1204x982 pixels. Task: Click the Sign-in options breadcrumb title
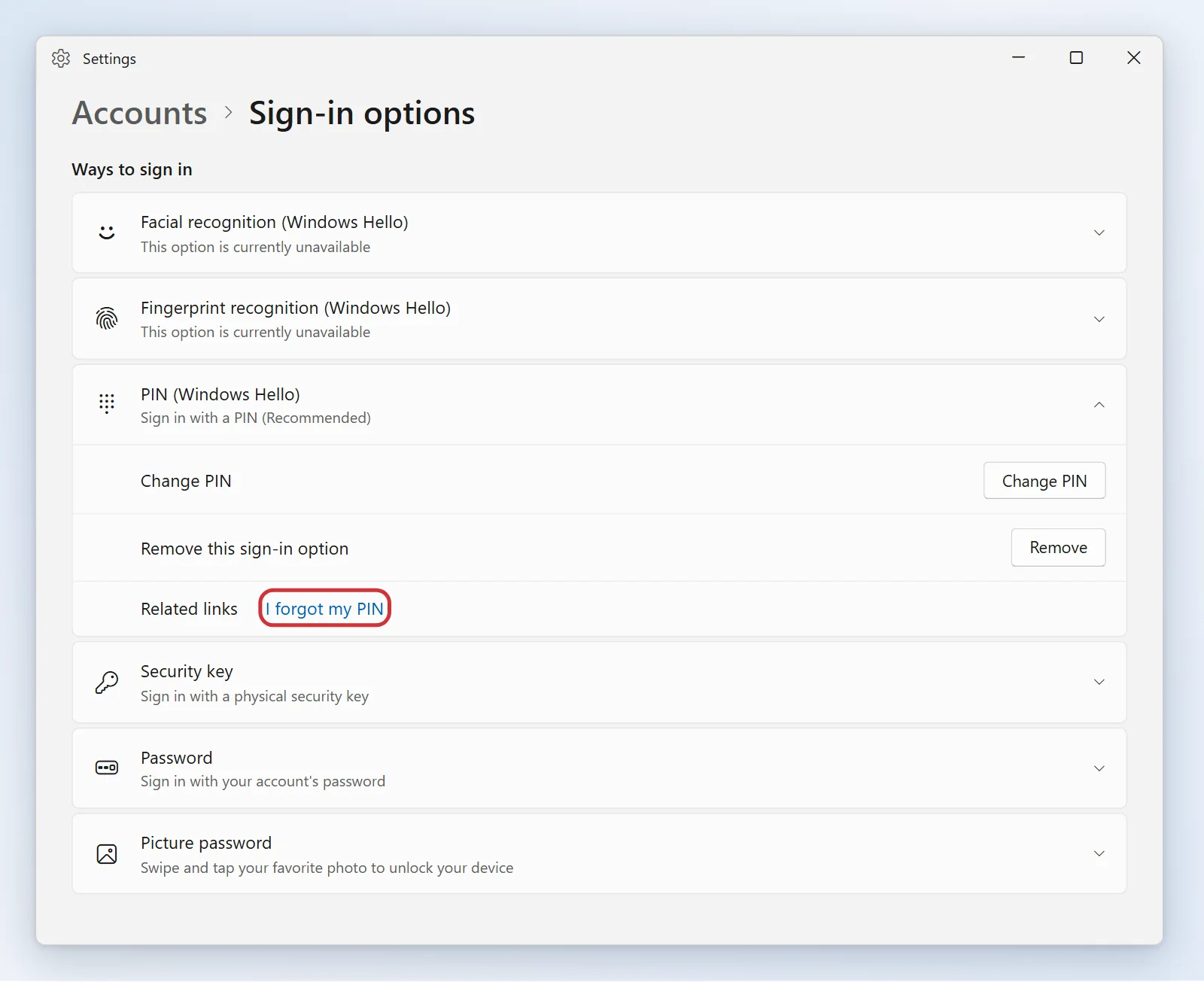[x=362, y=113]
